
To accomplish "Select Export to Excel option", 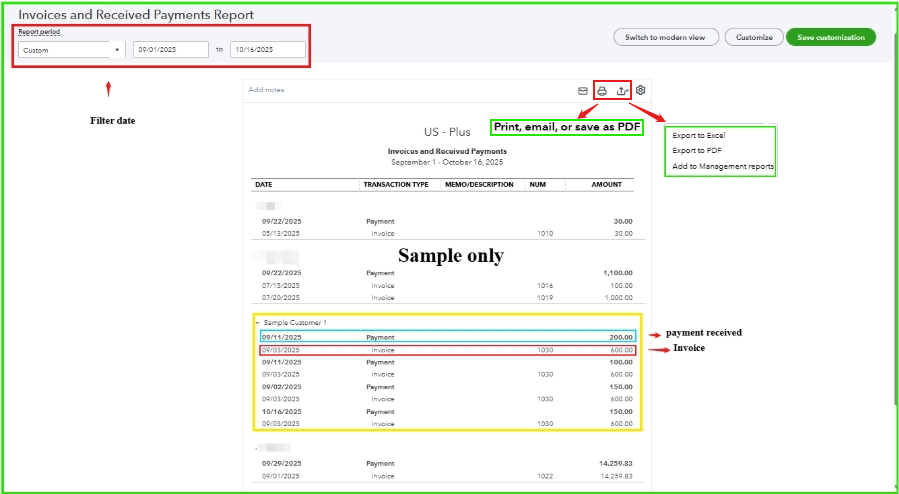I will 699,135.
